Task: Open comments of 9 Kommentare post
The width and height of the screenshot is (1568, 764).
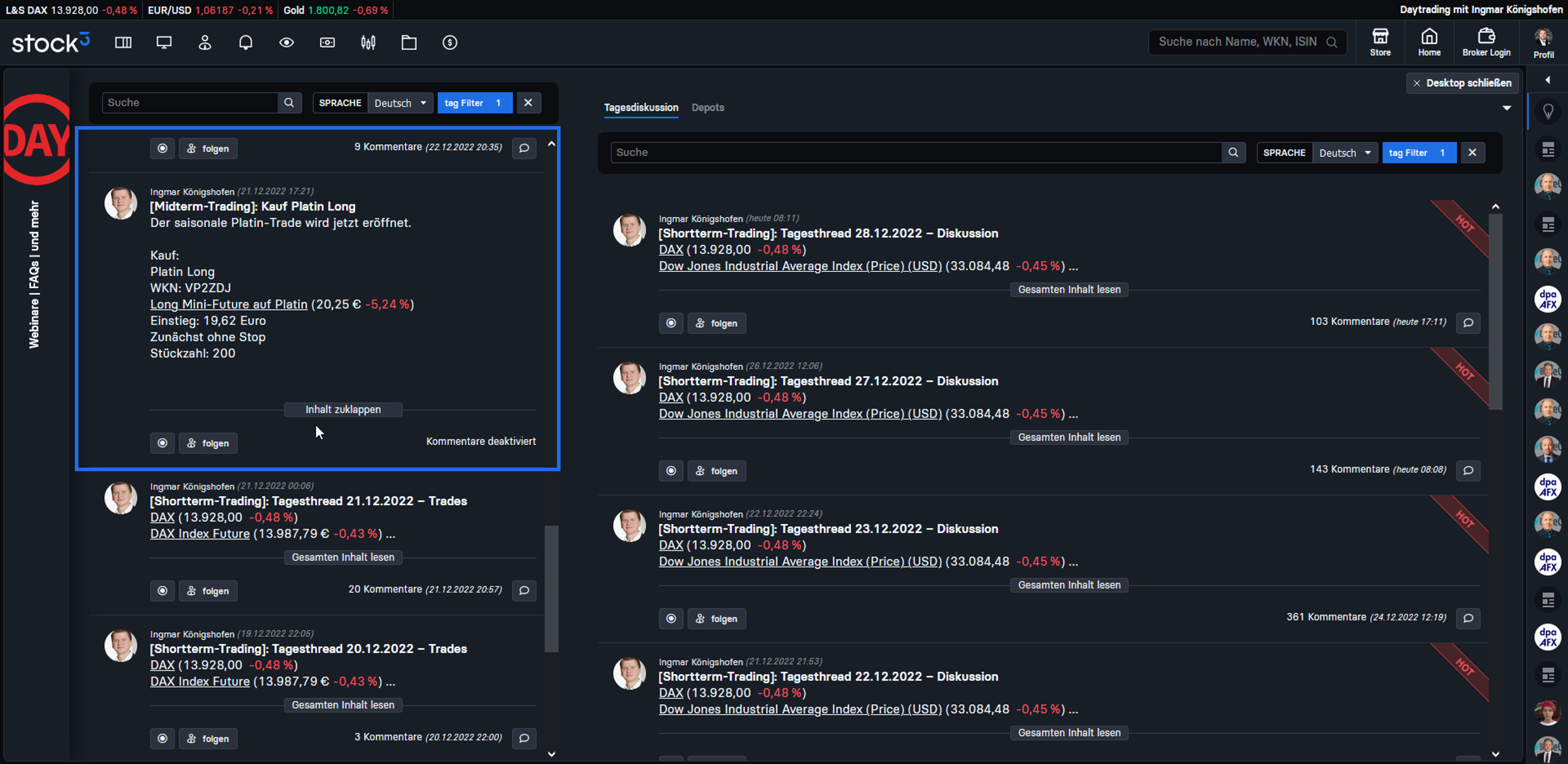Action: coord(524,148)
